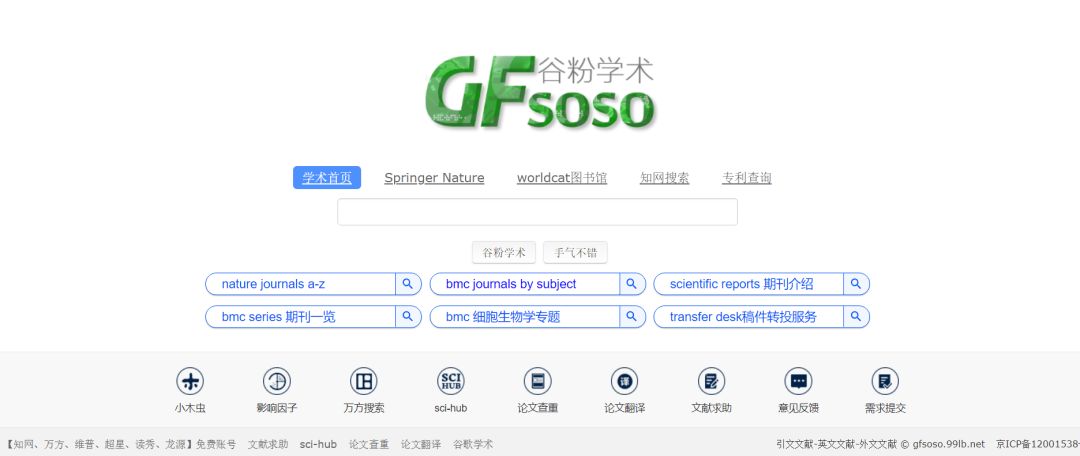Click footer 论文翻译 link
The height and width of the screenshot is (456, 1080).
click(421, 444)
